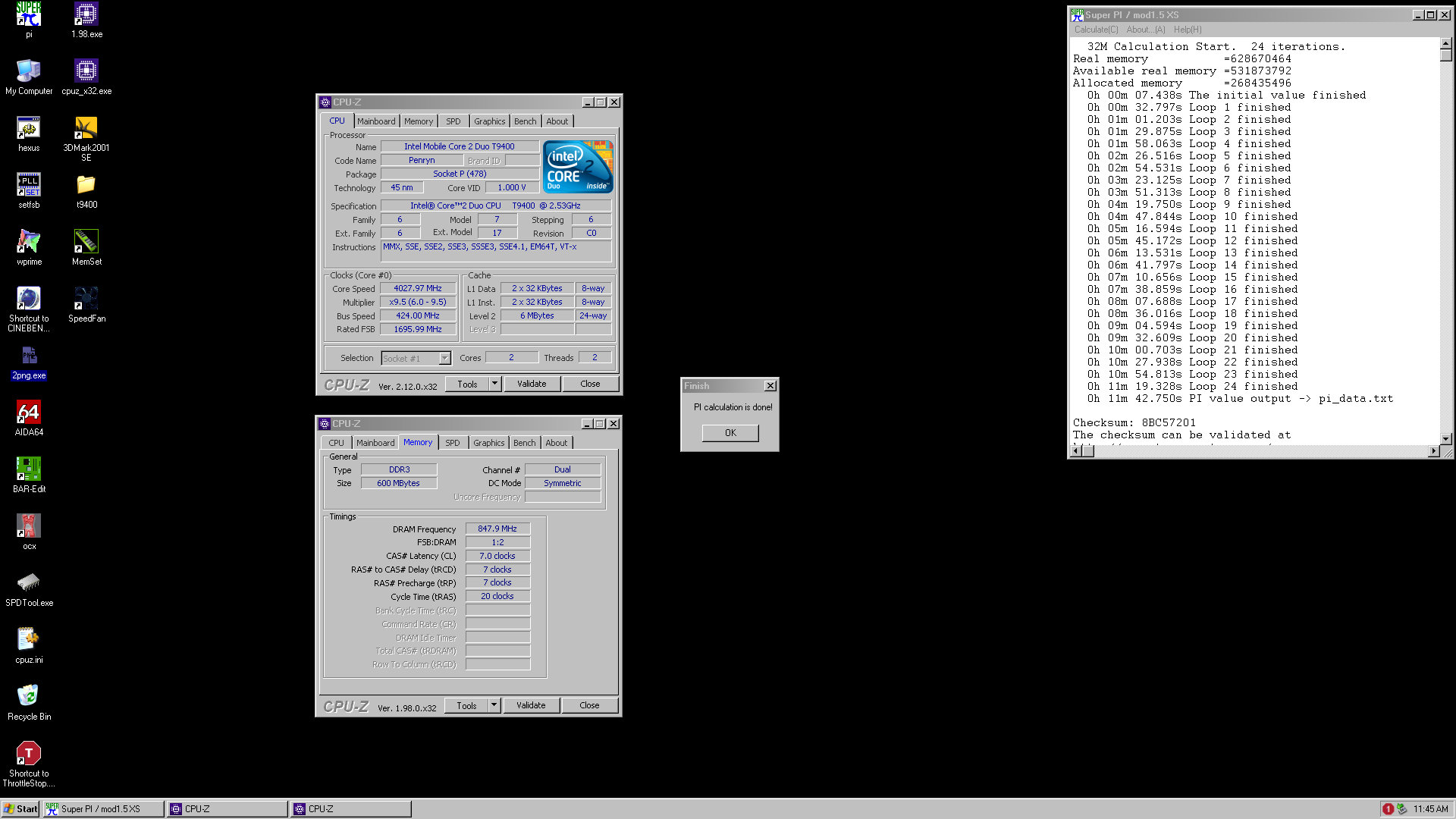Launch the ThrottleStop shortcut

click(29, 764)
